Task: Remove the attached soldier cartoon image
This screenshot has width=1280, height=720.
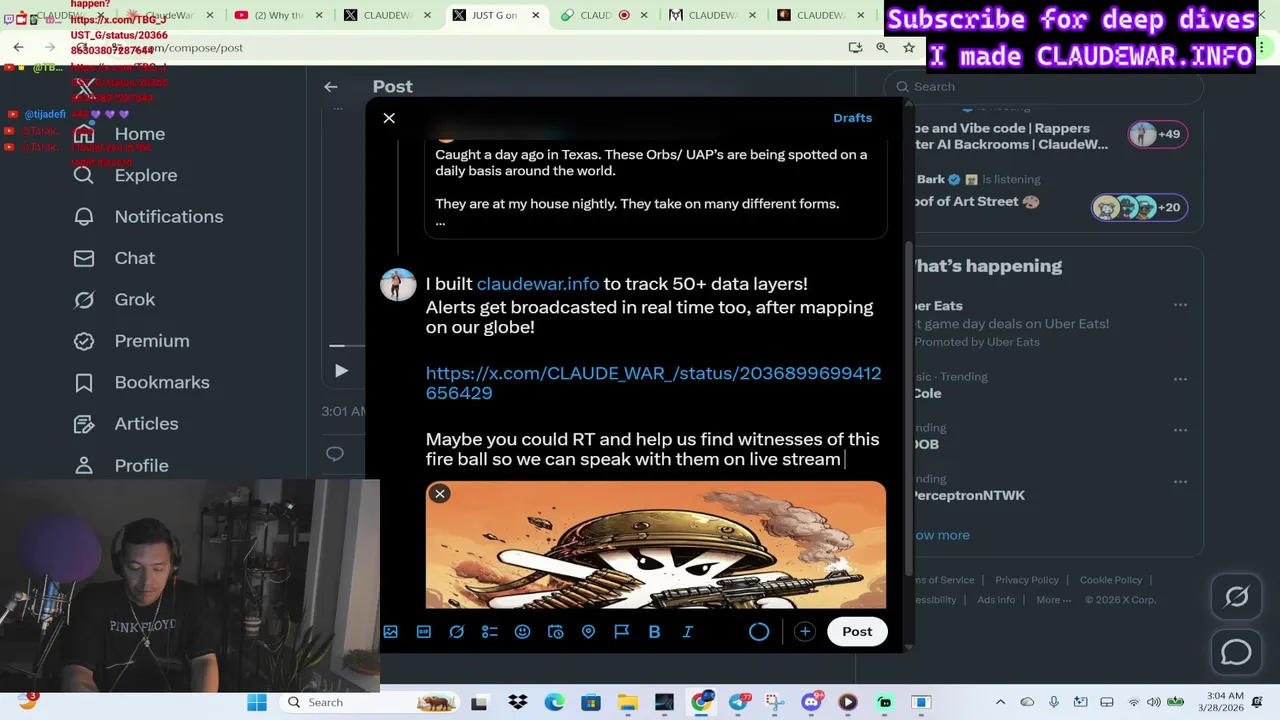Action: click(440, 494)
